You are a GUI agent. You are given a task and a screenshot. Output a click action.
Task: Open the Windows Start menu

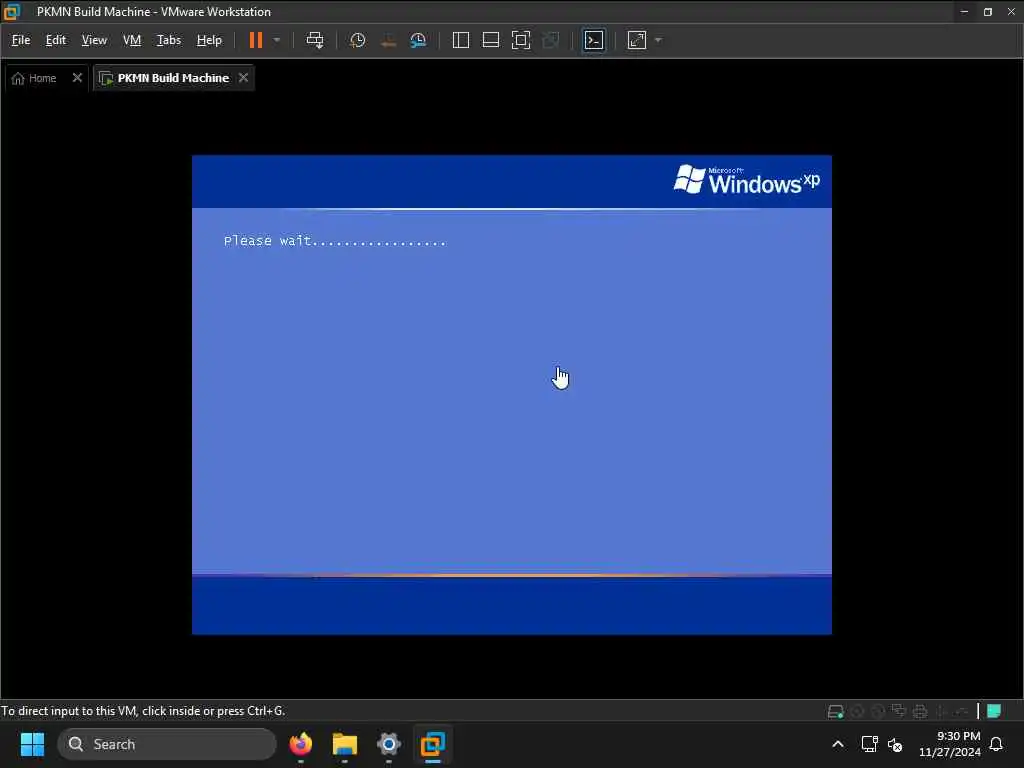coord(32,744)
